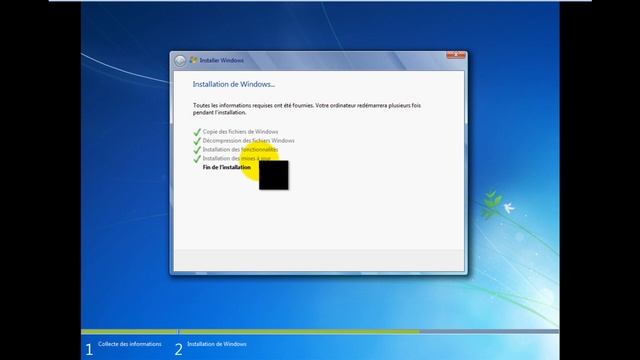Viewport: 640px width, 360px height.
Task: Click the 'Toutes les informations requises' paragraph
Action: (307, 109)
